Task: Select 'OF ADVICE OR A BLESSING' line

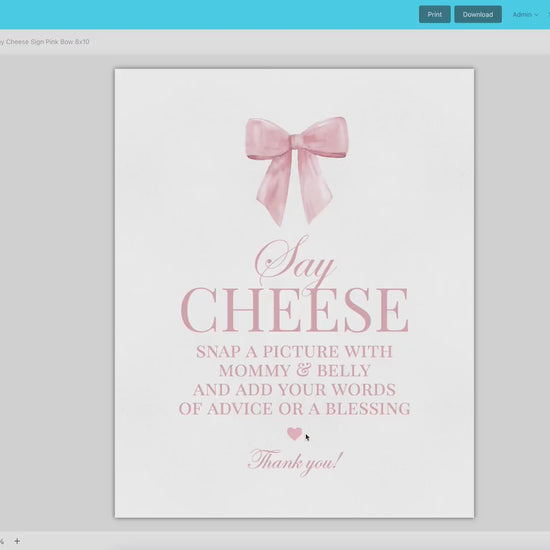Action: (295, 409)
